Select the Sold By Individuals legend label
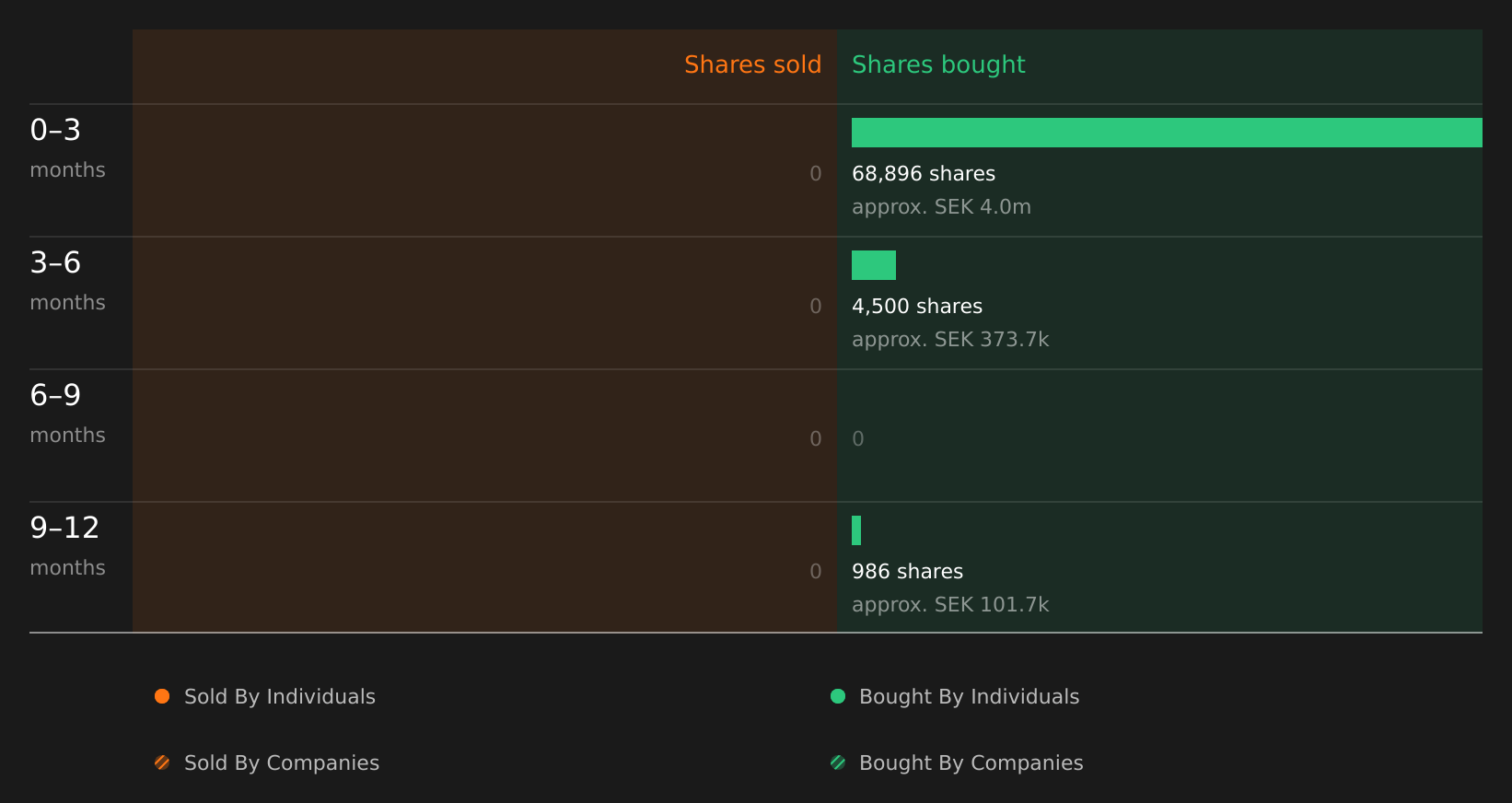The image size is (1512, 803). [x=280, y=697]
